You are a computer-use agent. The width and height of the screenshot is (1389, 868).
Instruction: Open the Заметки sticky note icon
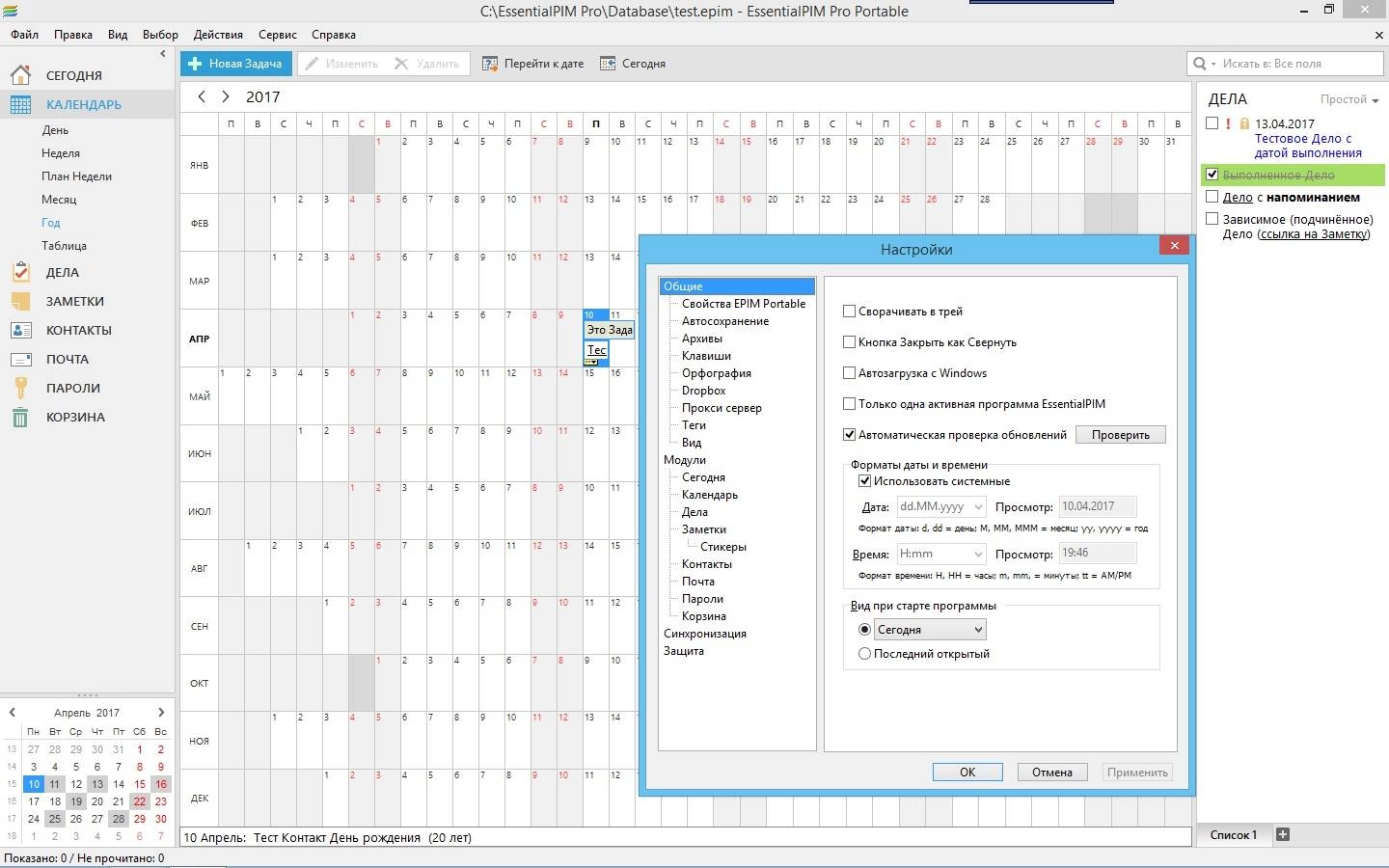click(x=20, y=301)
